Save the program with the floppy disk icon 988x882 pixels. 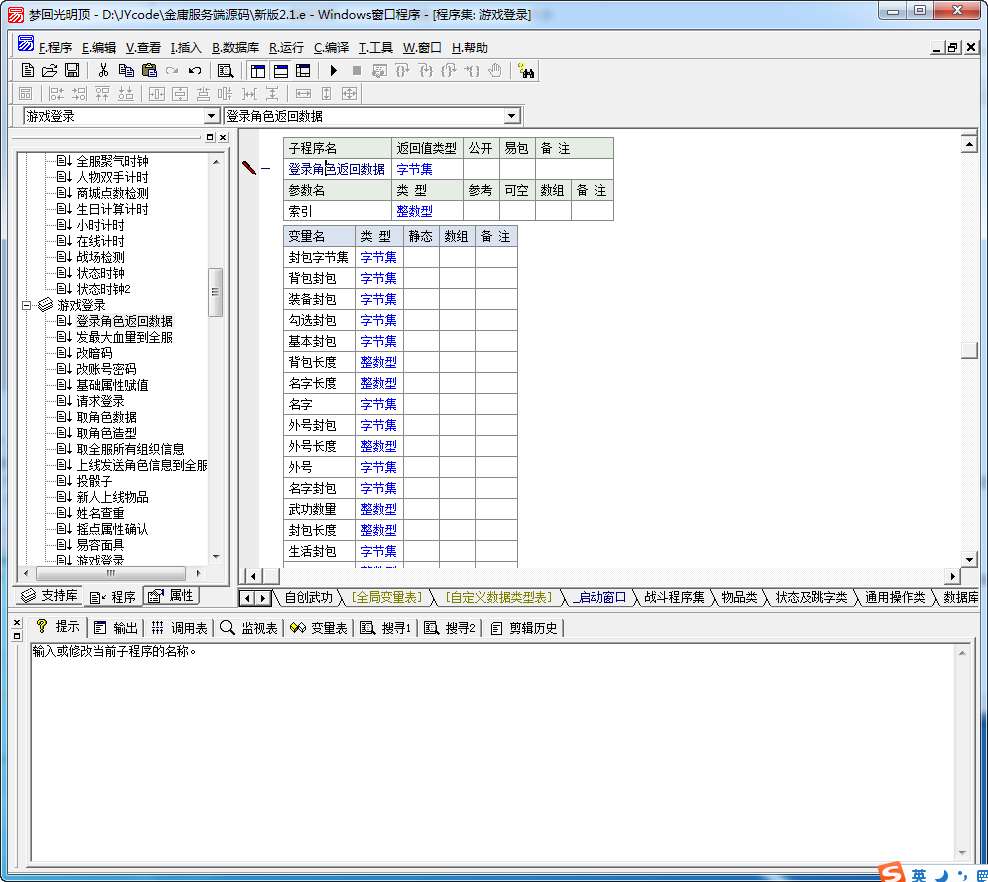(72, 71)
